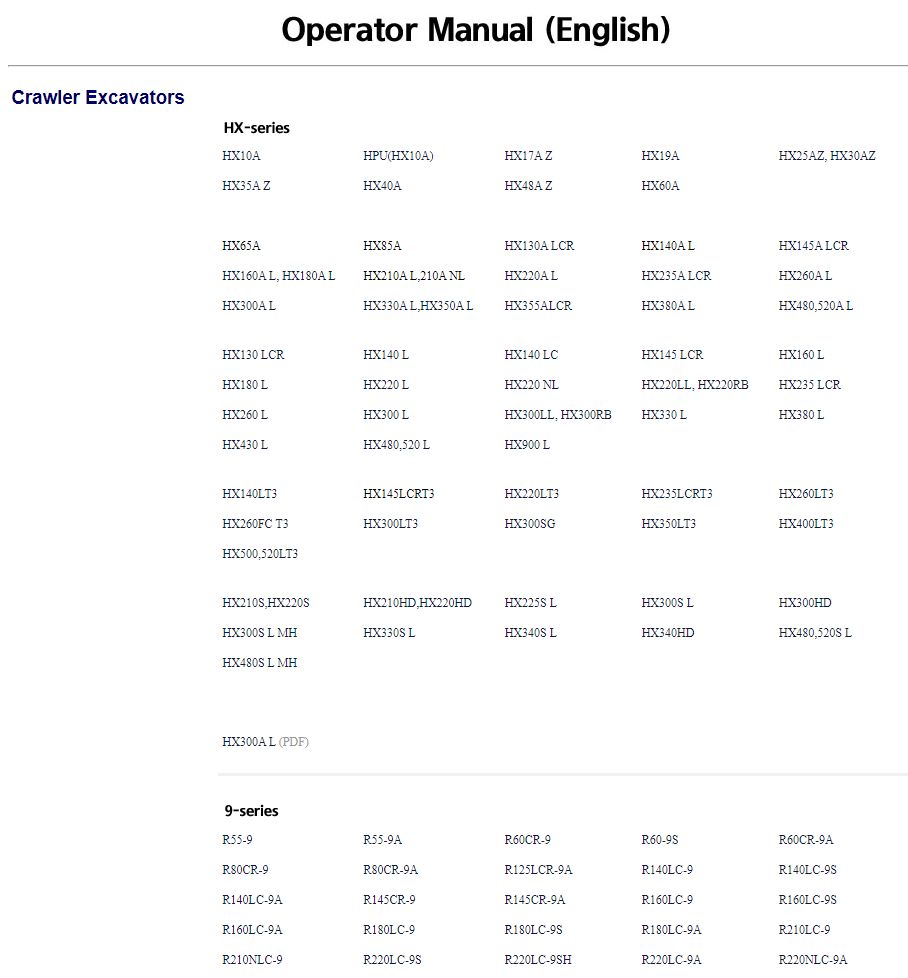Screen dimensions: 908x978
Task: Open the HX480,520A L manual link
Action: pyautogui.click(x=816, y=305)
